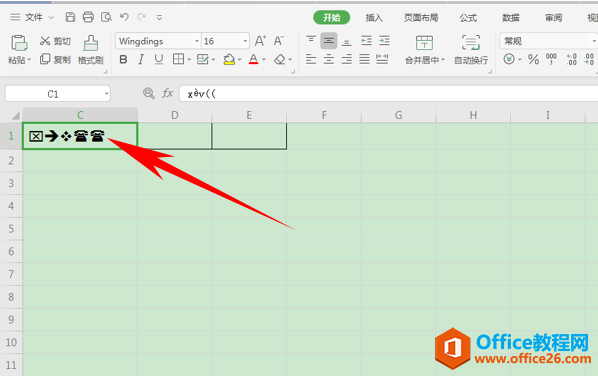Increase decimal places icon
The image size is (598, 376).
click(571, 59)
